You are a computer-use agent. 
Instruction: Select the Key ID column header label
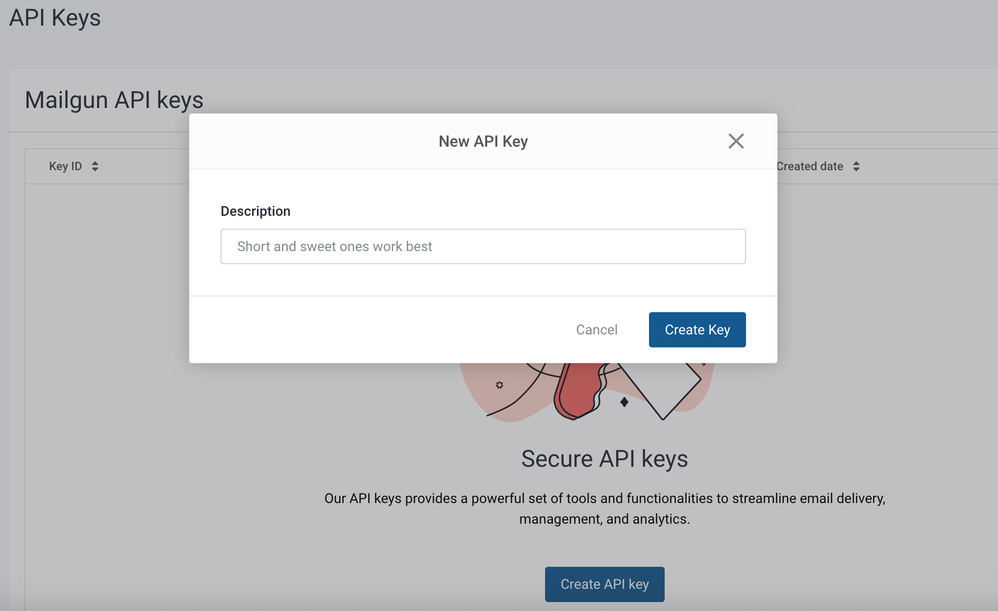click(66, 166)
